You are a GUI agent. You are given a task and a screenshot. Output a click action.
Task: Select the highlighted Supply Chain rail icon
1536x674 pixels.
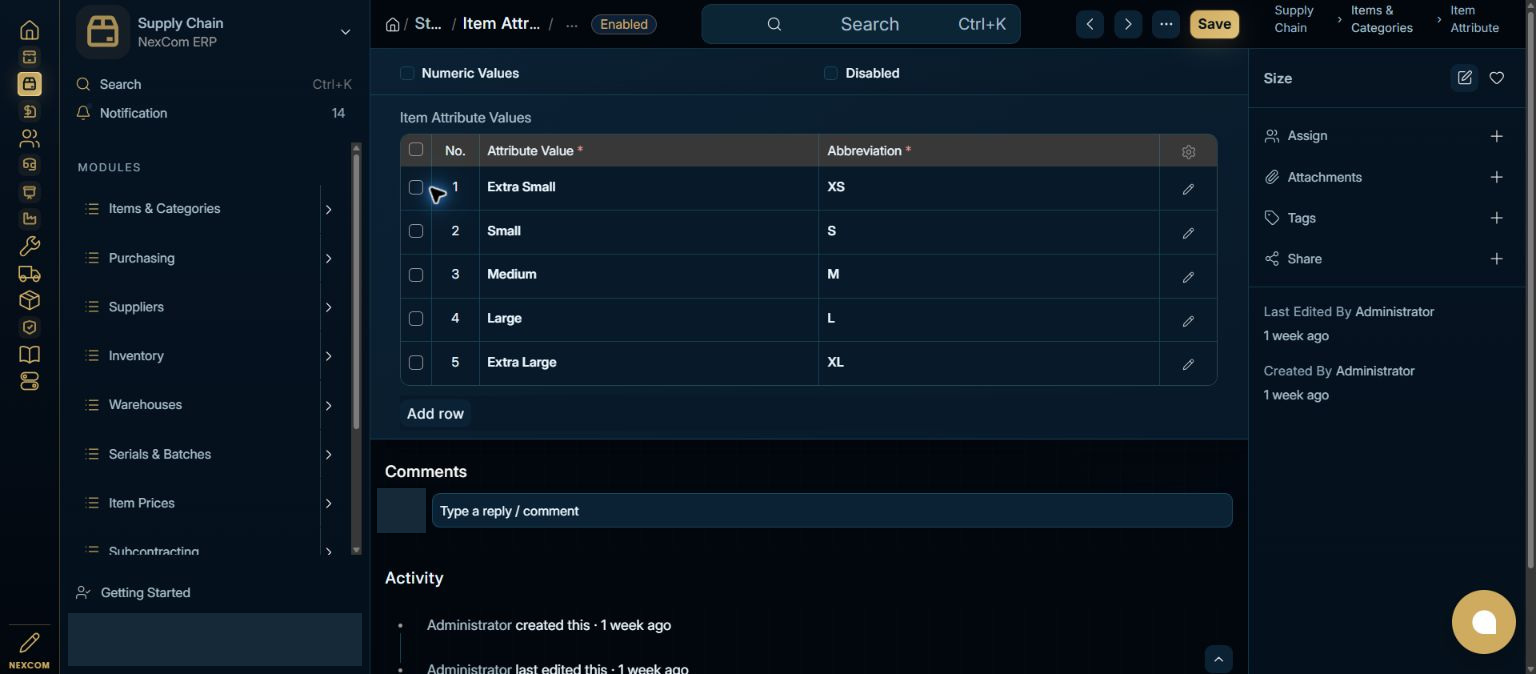tap(29, 84)
